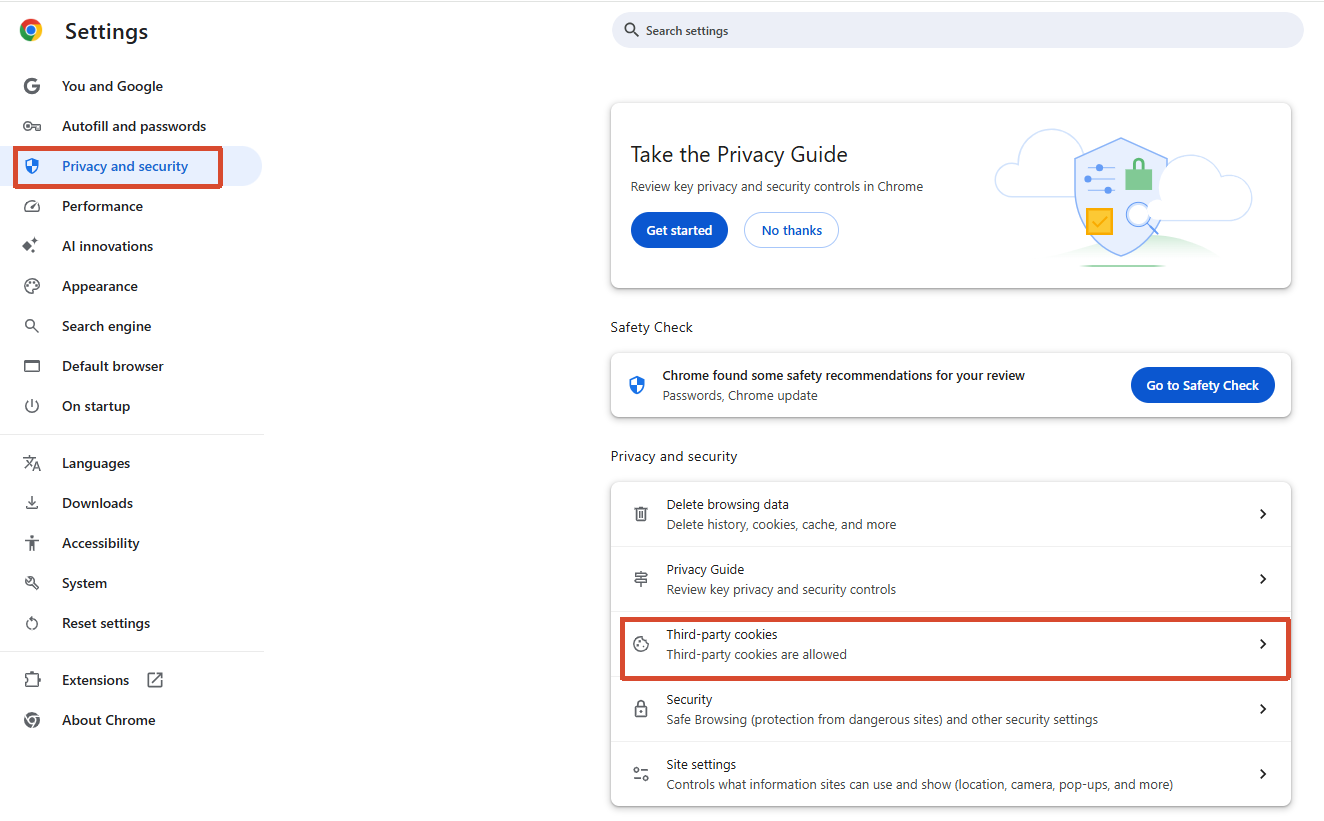This screenshot has height=821, width=1324.
Task: Click the Accessibility person icon
Action: (x=32, y=543)
